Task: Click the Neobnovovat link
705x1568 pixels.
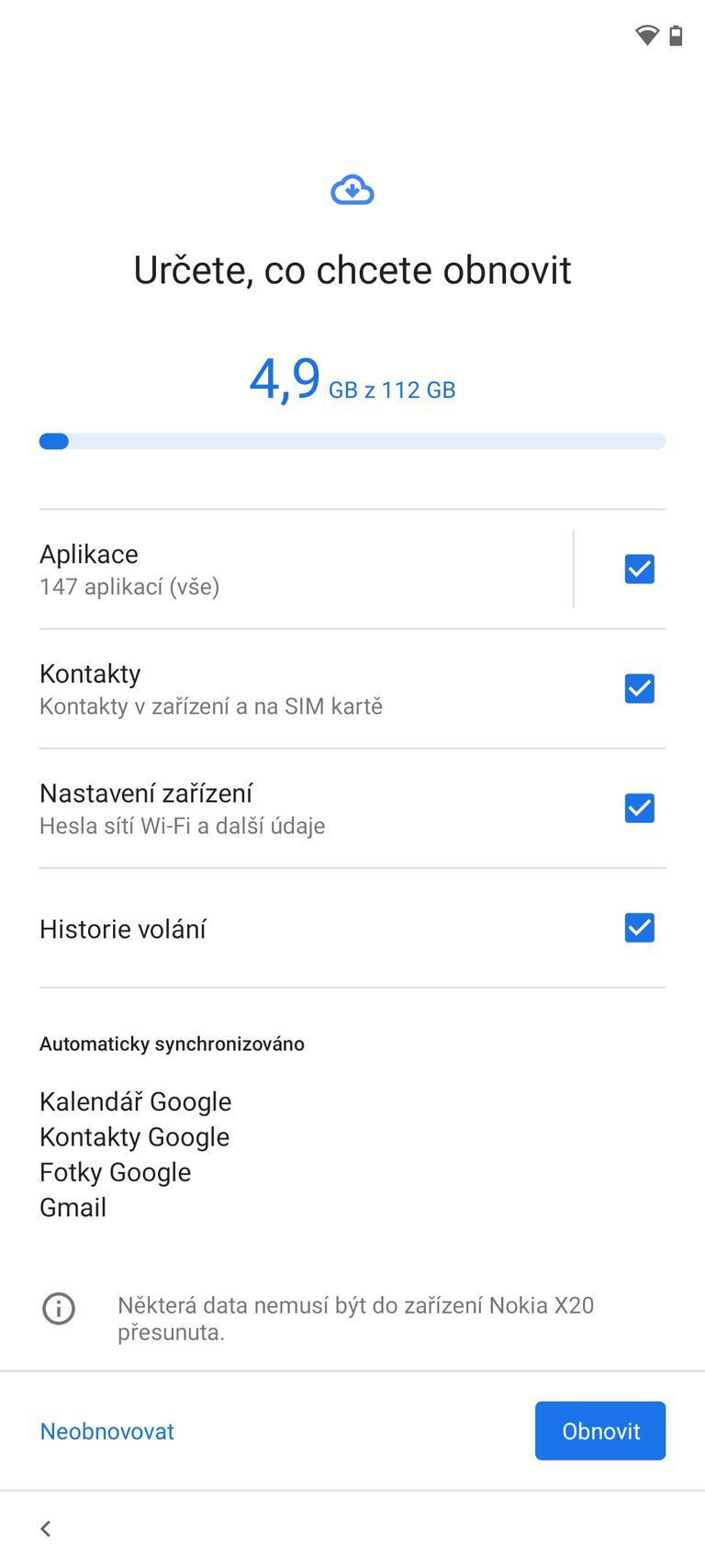Action: click(x=106, y=1430)
